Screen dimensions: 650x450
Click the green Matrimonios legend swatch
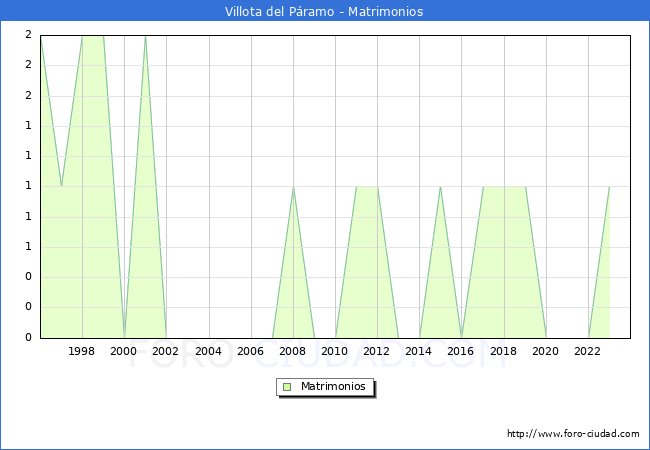click(x=286, y=387)
